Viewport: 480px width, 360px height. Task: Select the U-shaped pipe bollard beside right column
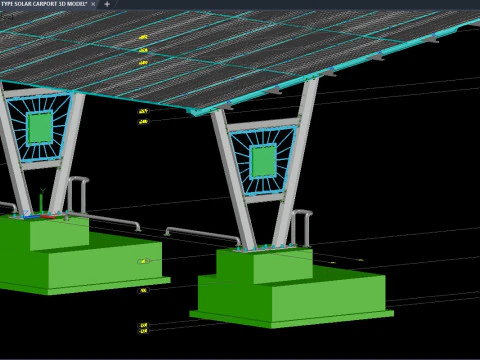click(301, 228)
